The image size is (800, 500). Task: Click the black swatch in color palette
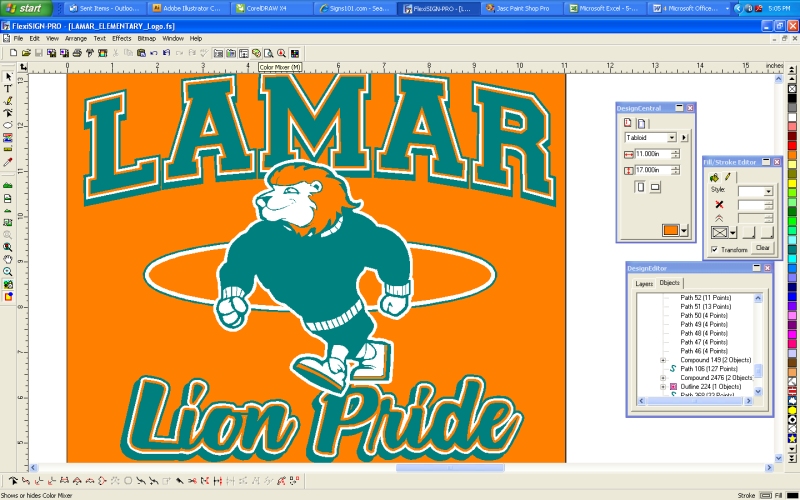pos(792,98)
